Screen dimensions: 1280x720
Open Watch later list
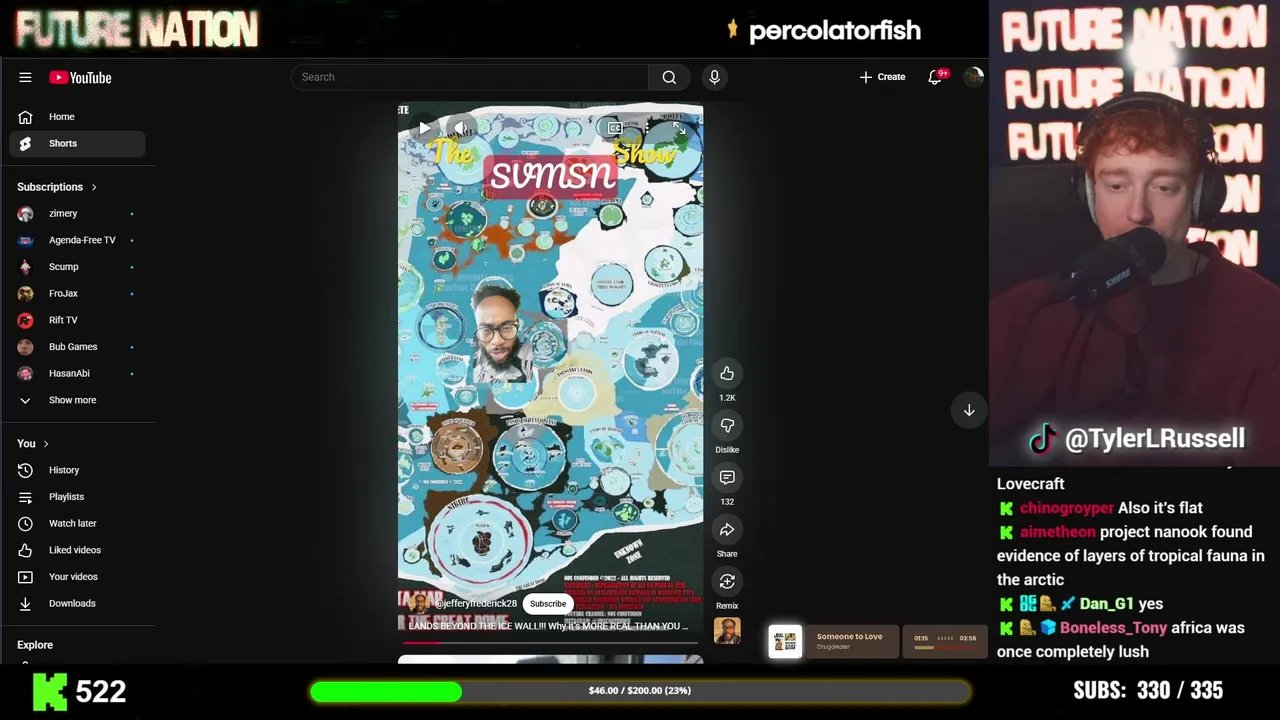(77, 523)
